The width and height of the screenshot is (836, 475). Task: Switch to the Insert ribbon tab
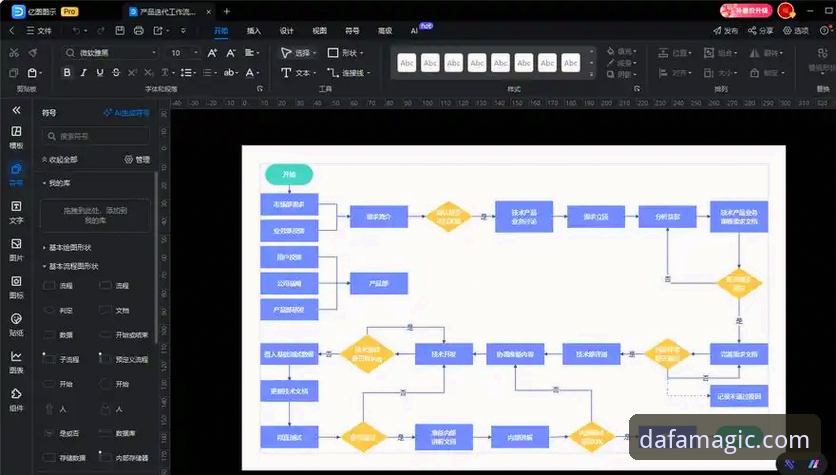(254, 31)
